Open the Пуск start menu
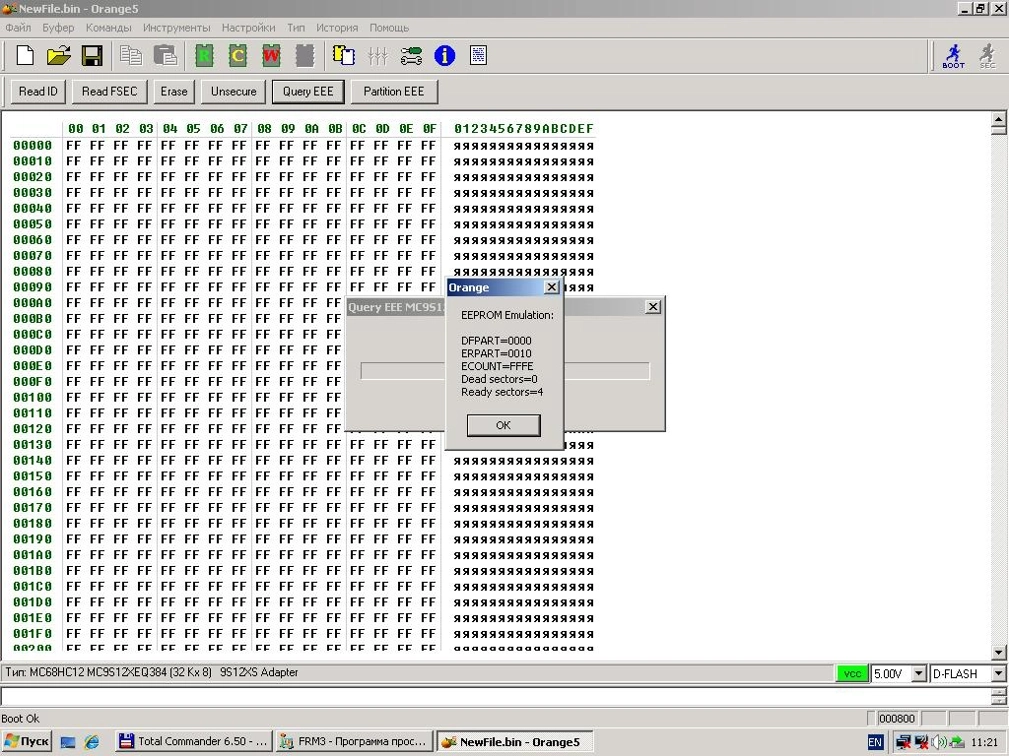 point(26,742)
